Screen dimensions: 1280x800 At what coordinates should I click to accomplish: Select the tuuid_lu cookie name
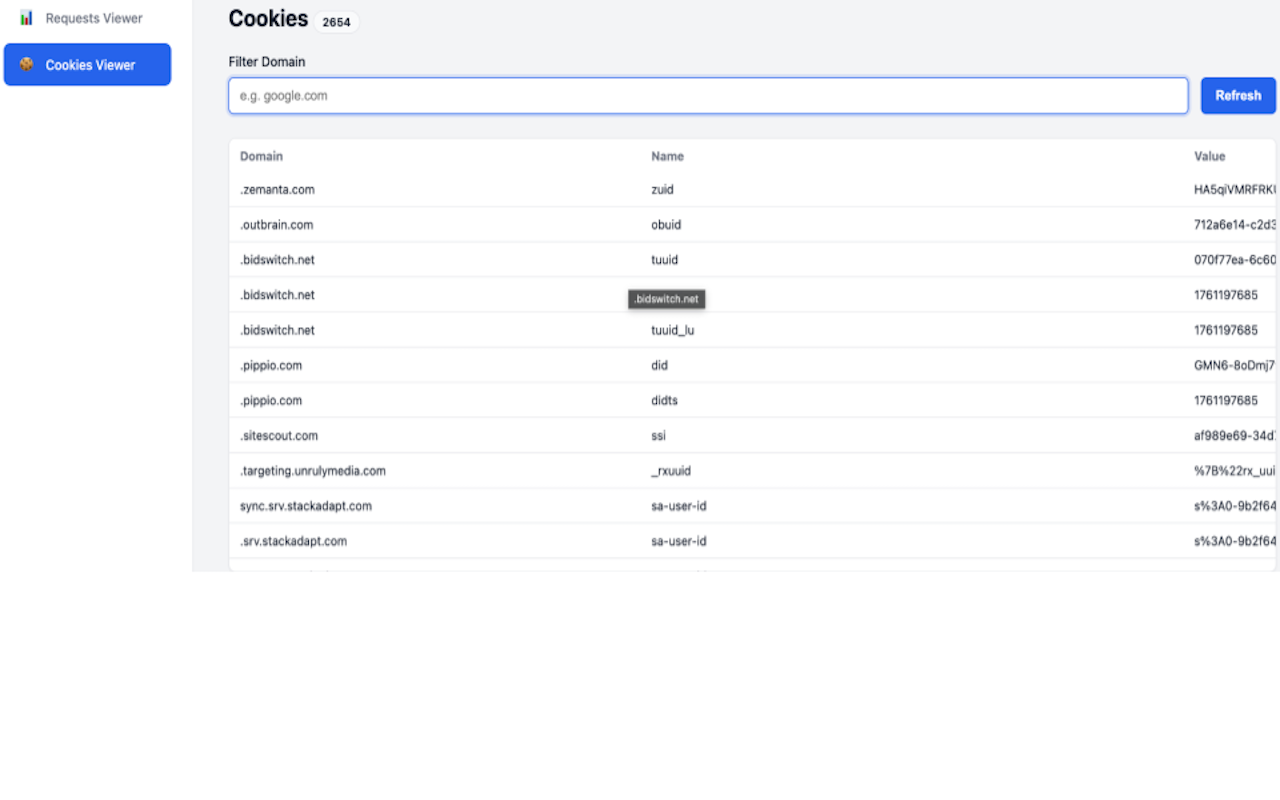point(672,330)
